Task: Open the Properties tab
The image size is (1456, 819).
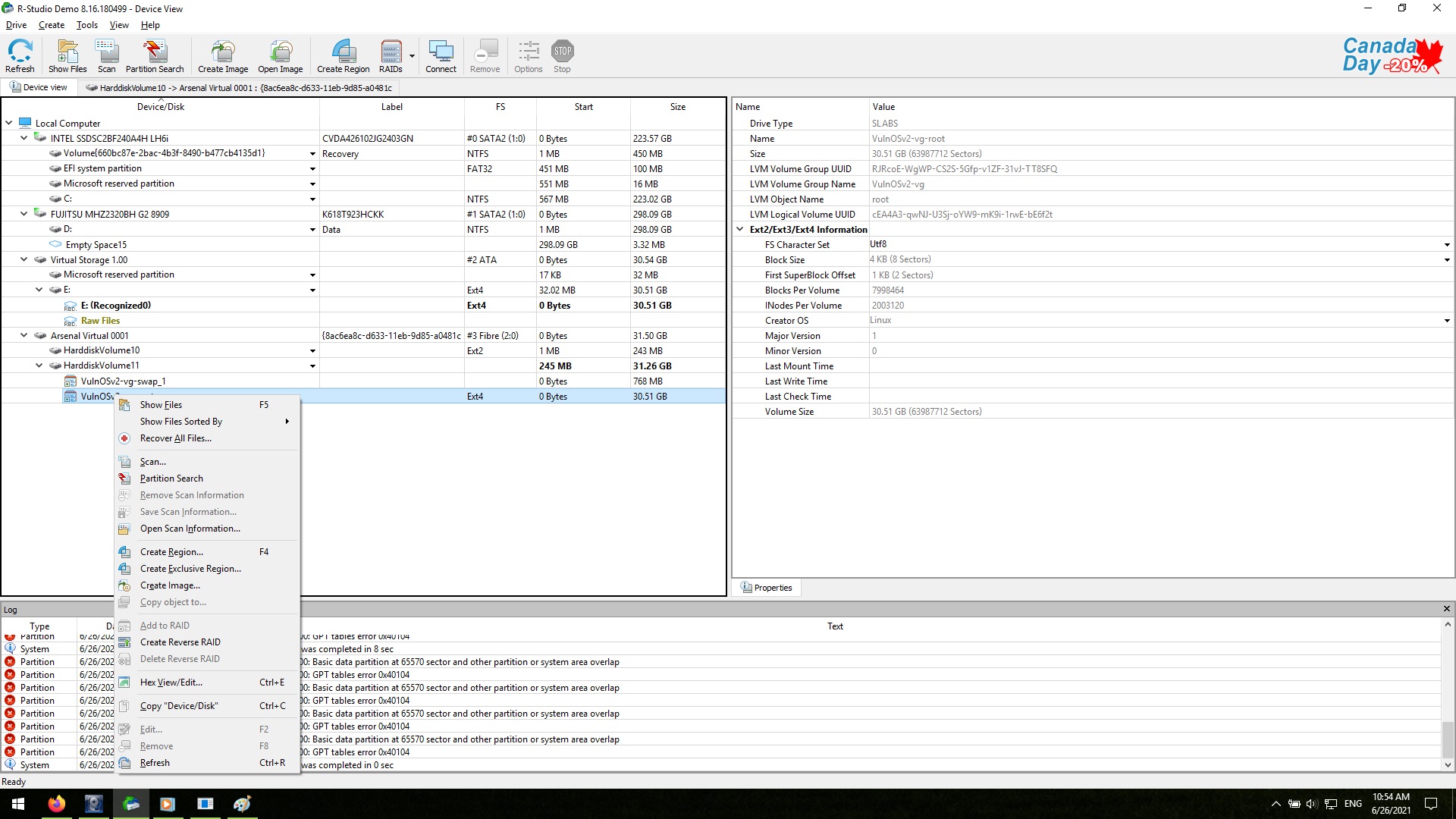Action: tap(767, 588)
